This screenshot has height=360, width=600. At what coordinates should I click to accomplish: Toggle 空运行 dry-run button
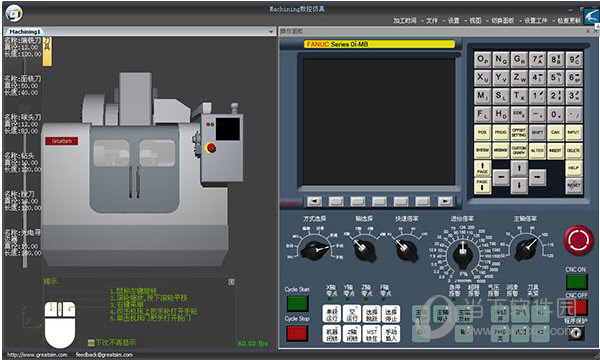tap(352, 314)
